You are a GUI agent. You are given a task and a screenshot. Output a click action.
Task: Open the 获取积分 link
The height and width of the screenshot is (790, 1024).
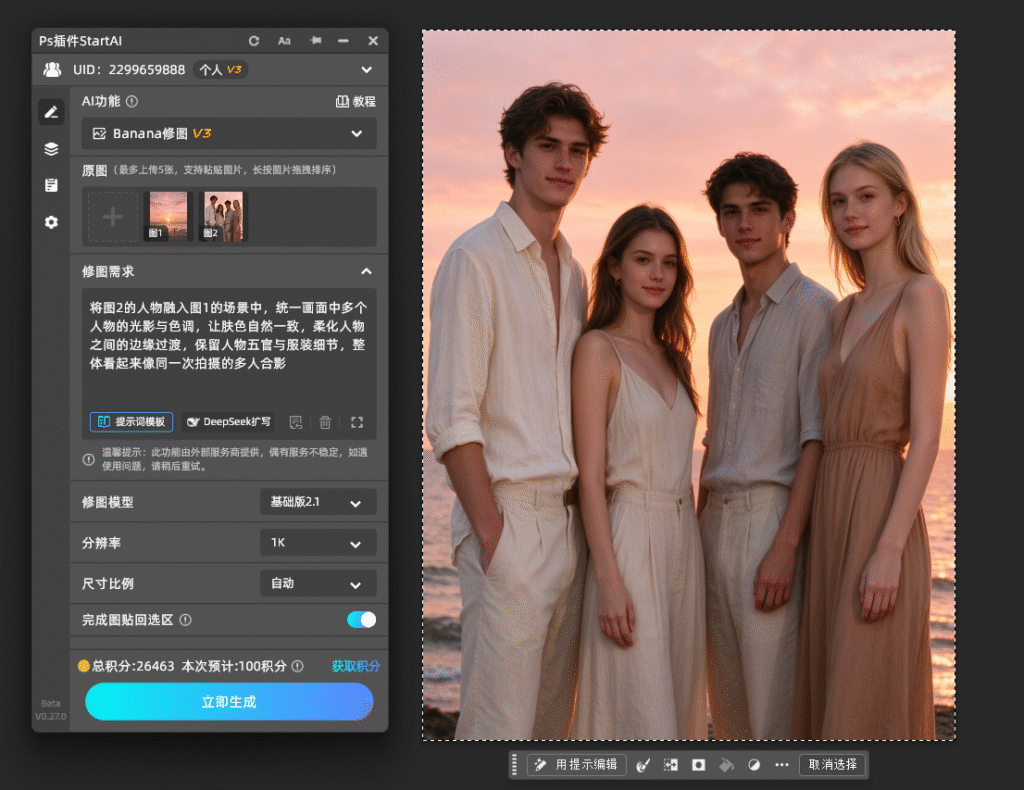pos(355,666)
